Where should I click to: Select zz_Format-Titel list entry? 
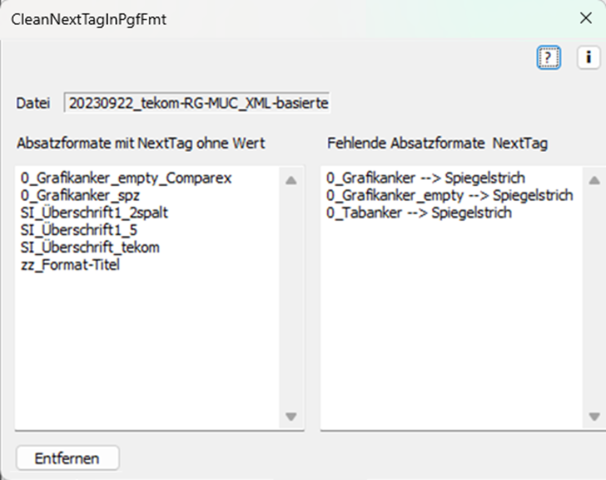pos(70,264)
